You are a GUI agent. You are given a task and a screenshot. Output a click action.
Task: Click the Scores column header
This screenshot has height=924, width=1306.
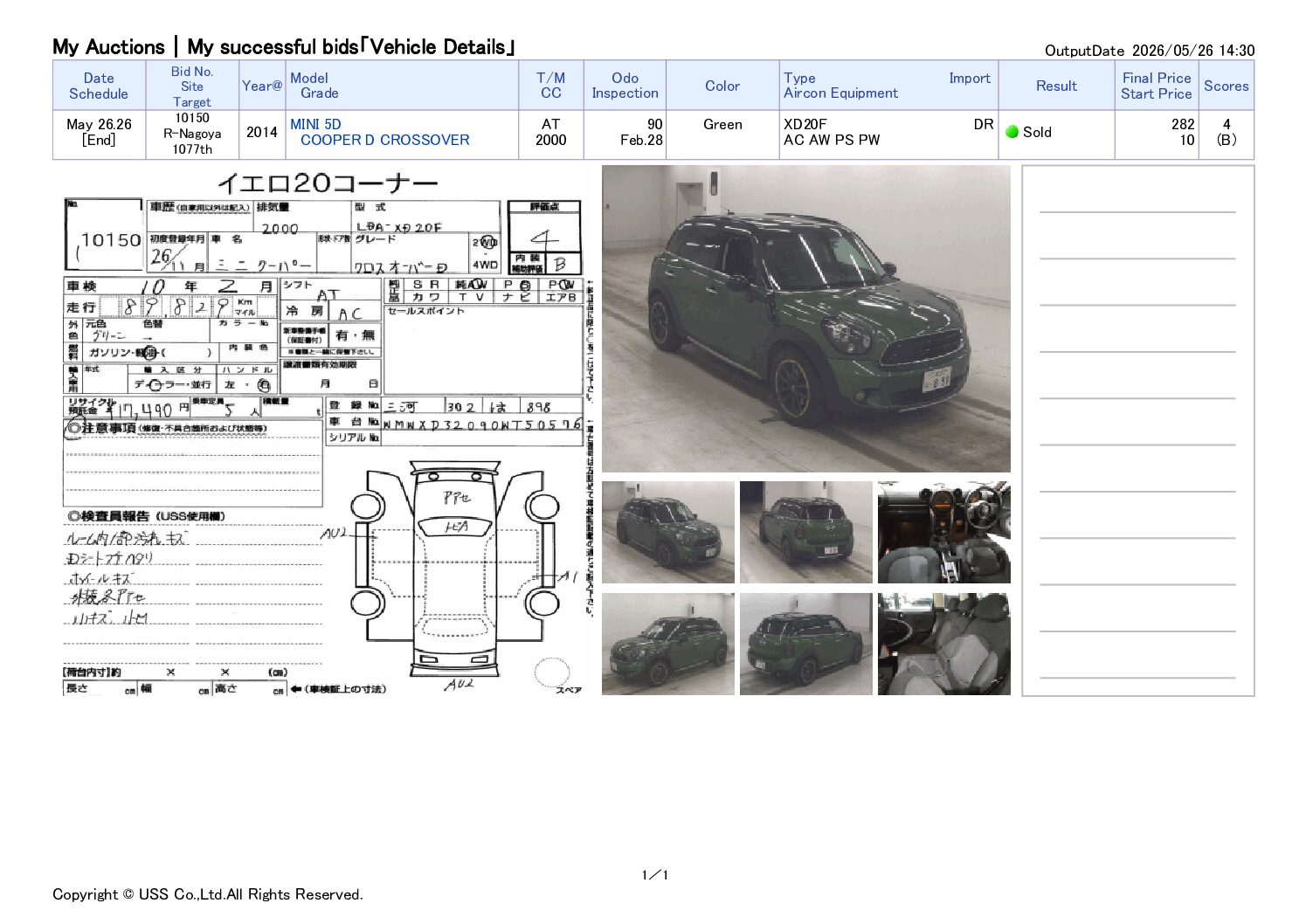coord(1226,86)
